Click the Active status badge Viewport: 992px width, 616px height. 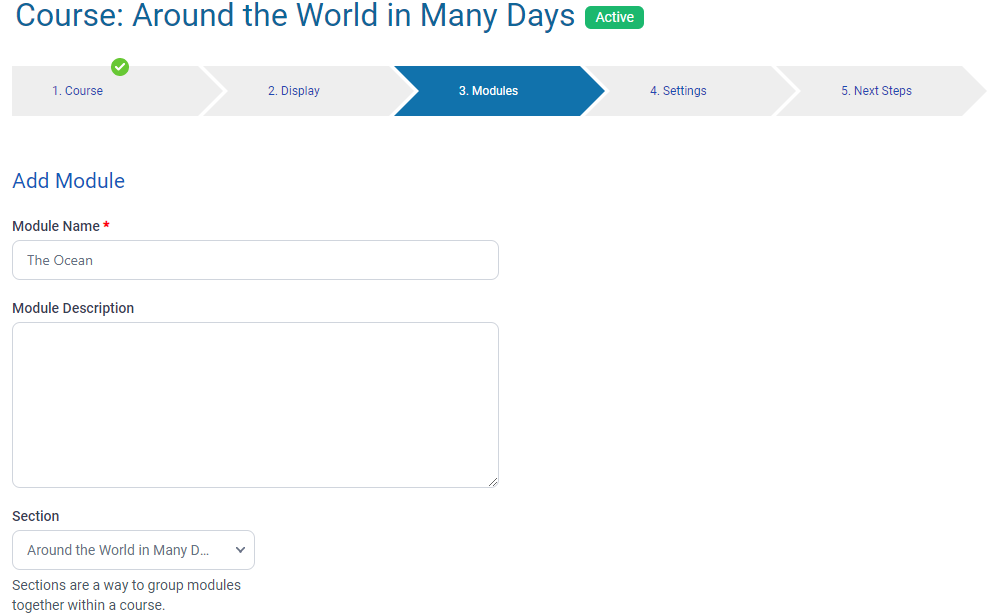[x=614, y=17]
